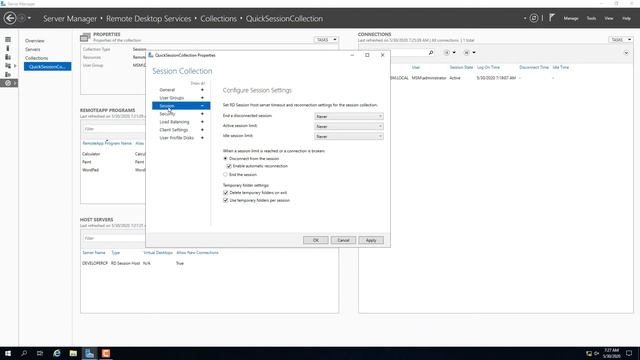Expand the General section plus sign

[202, 90]
